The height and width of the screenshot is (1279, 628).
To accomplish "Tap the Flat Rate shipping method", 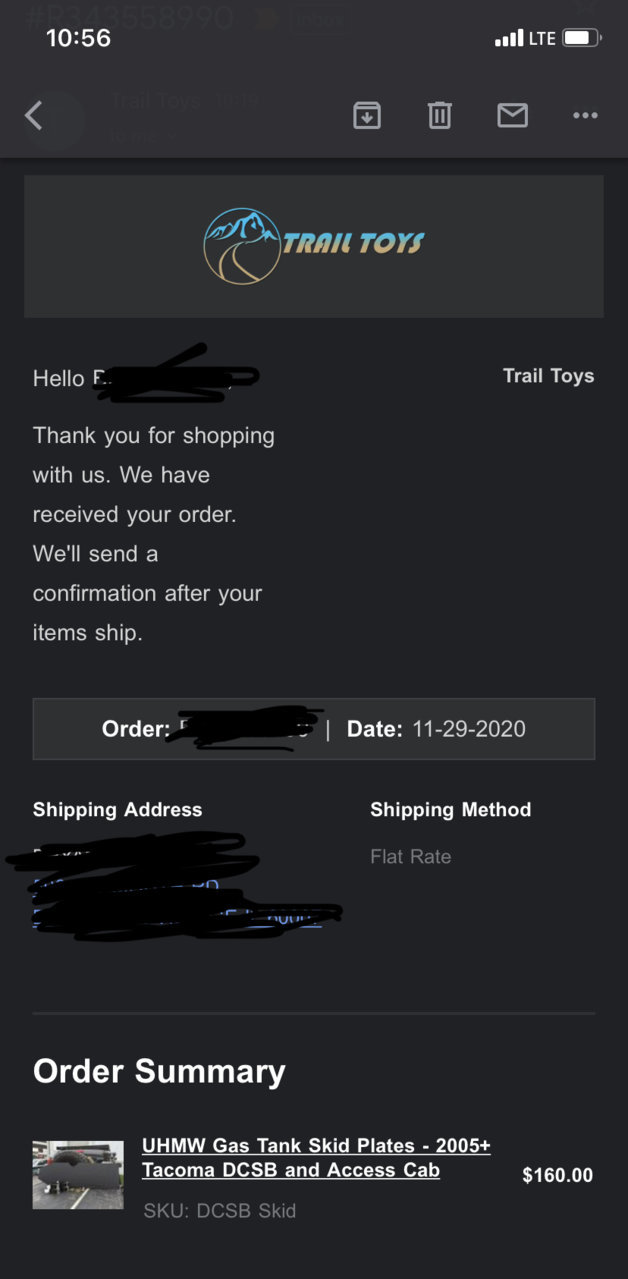I will [411, 856].
